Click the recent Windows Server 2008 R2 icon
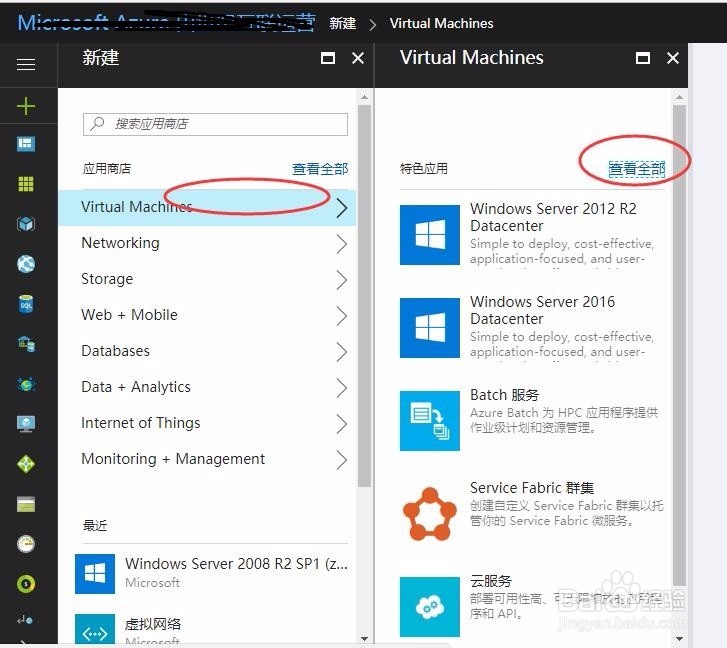The height and width of the screenshot is (648, 727). [x=95, y=574]
